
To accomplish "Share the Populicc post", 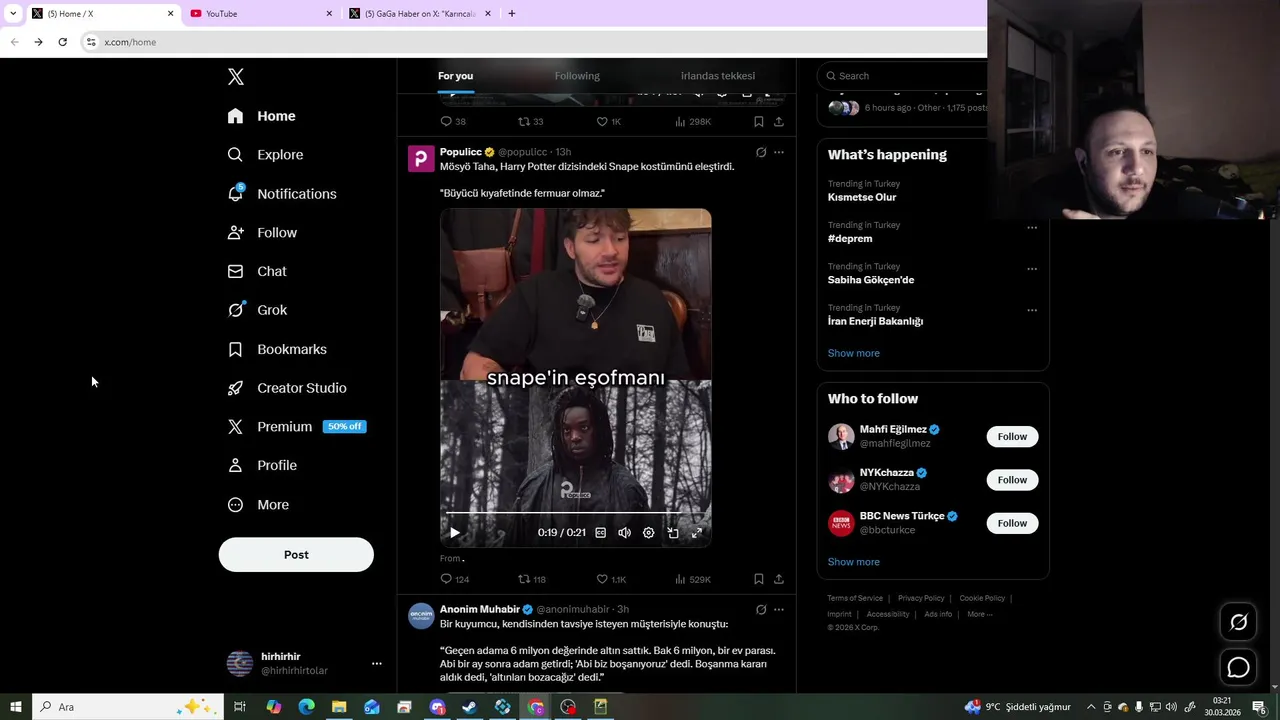I will [779, 579].
